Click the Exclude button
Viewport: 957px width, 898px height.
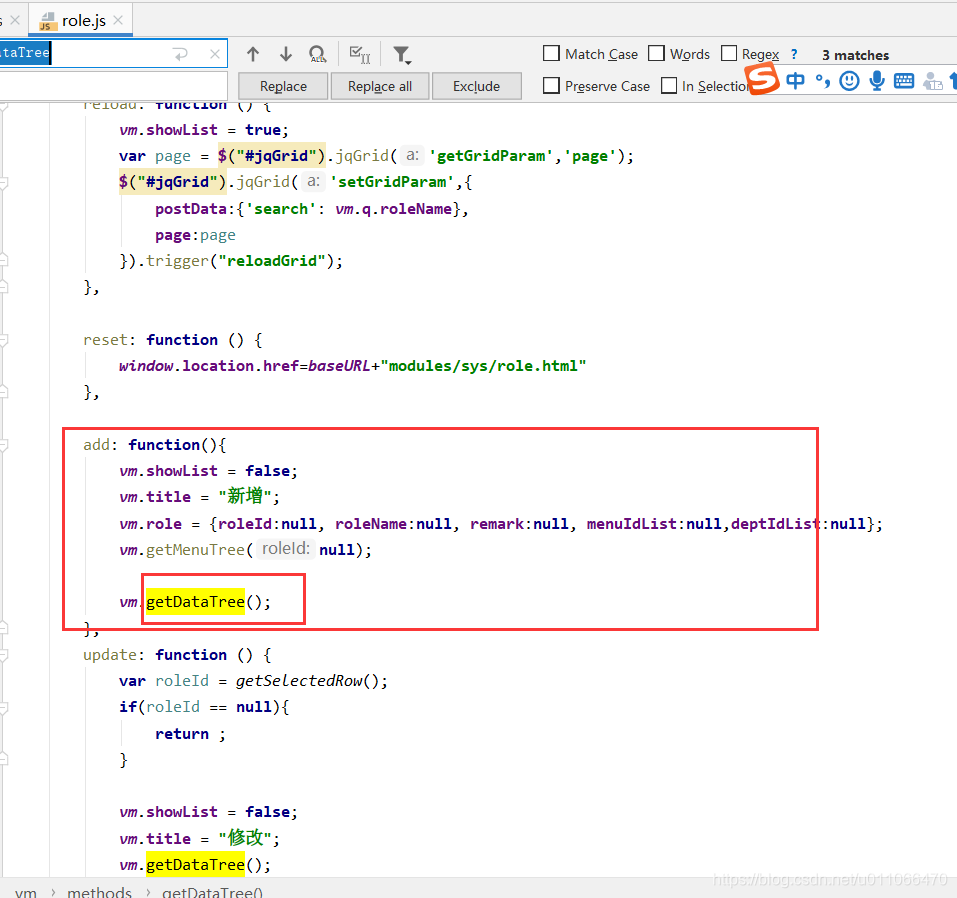click(476, 86)
